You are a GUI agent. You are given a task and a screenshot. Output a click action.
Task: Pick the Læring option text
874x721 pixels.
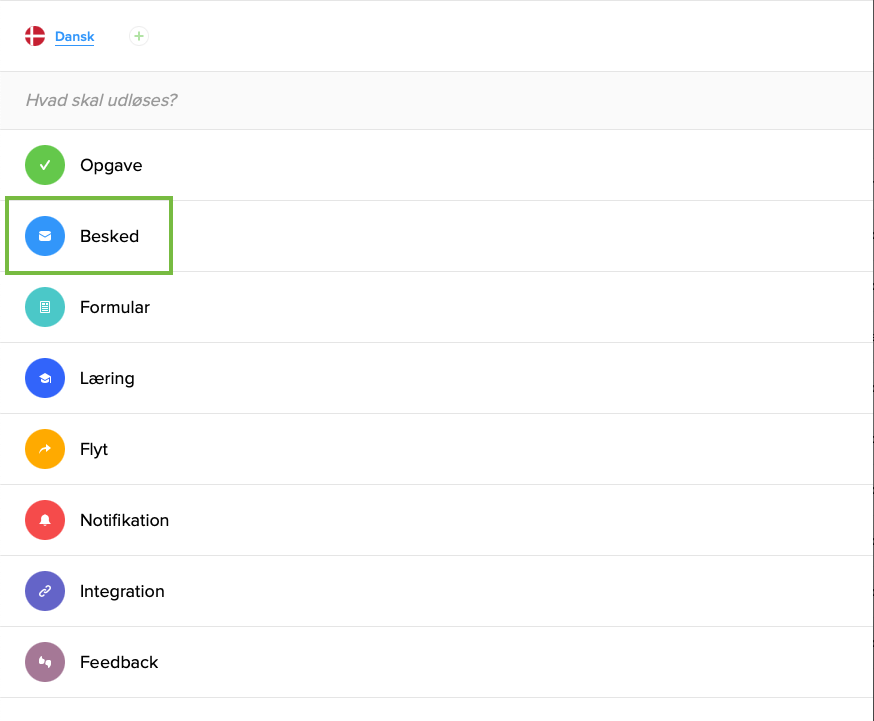click(x=107, y=378)
